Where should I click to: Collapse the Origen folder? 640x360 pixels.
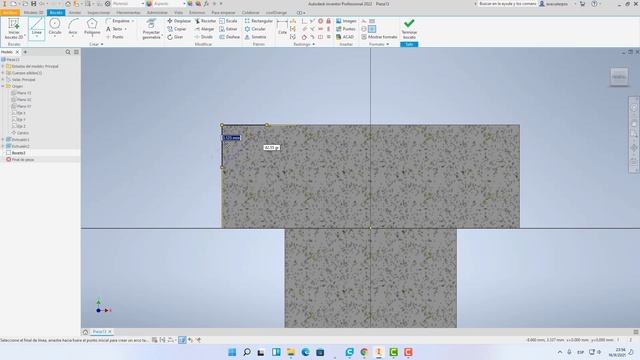[3, 86]
